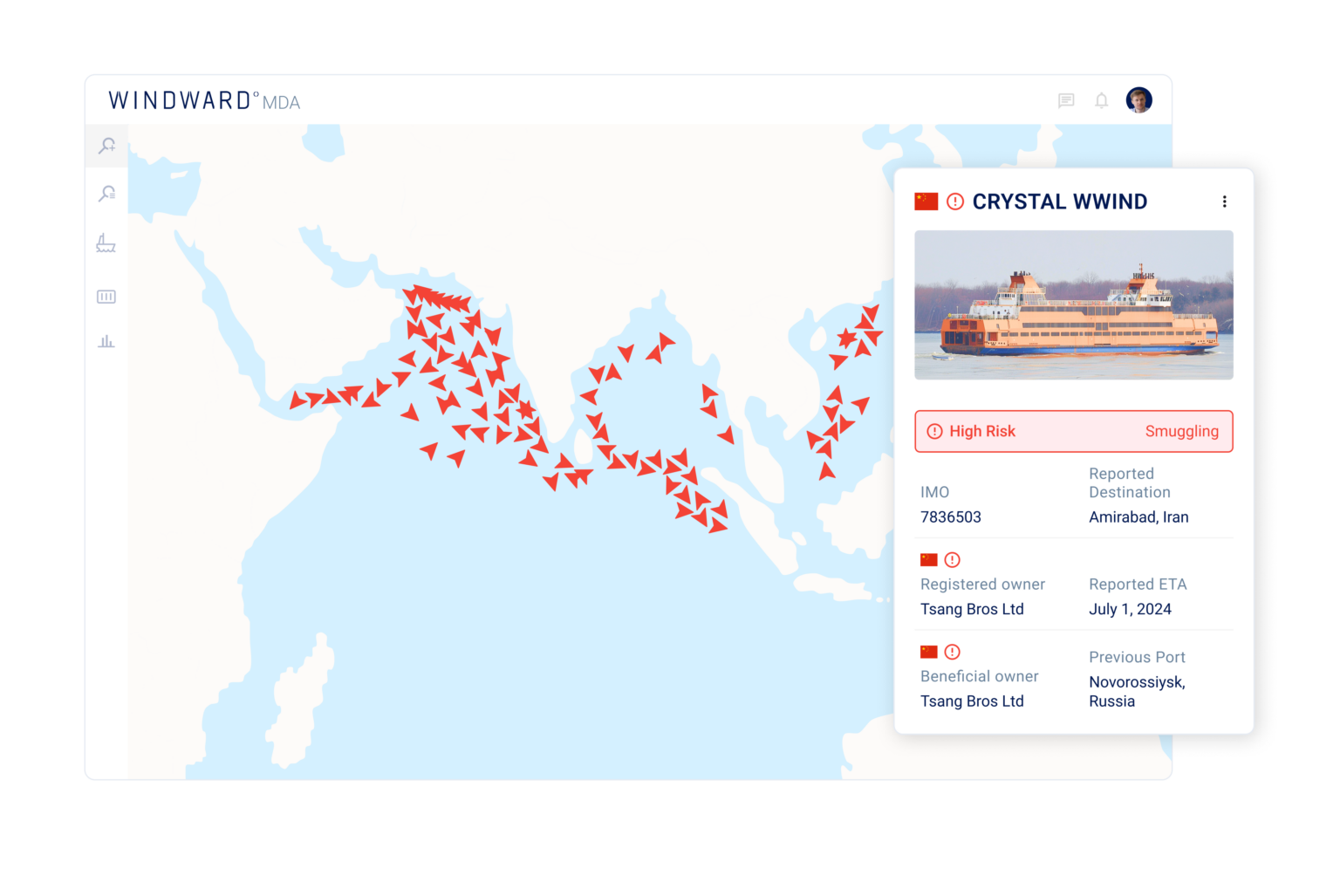This screenshot has width=1340, height=896.
Task: Click the risk icon above Registered owner
Action: point(953,560)
